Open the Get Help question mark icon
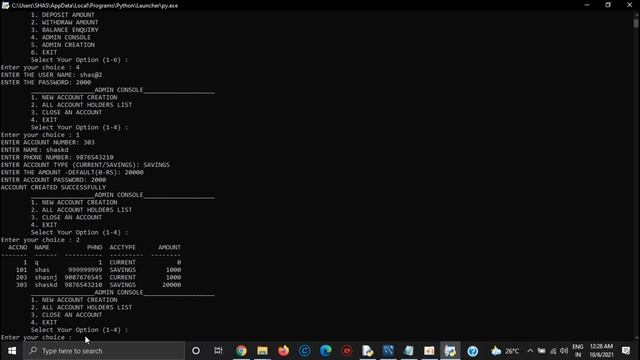 (x=473, y=351)
